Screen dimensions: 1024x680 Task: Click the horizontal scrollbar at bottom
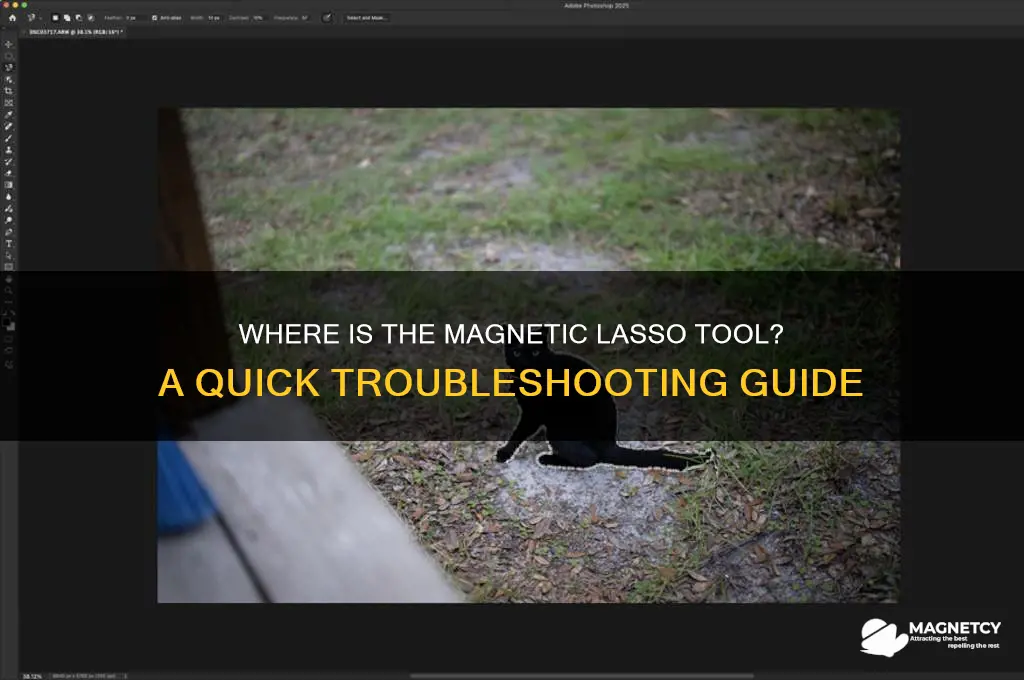pyautogui.click(x=581, y=676)
